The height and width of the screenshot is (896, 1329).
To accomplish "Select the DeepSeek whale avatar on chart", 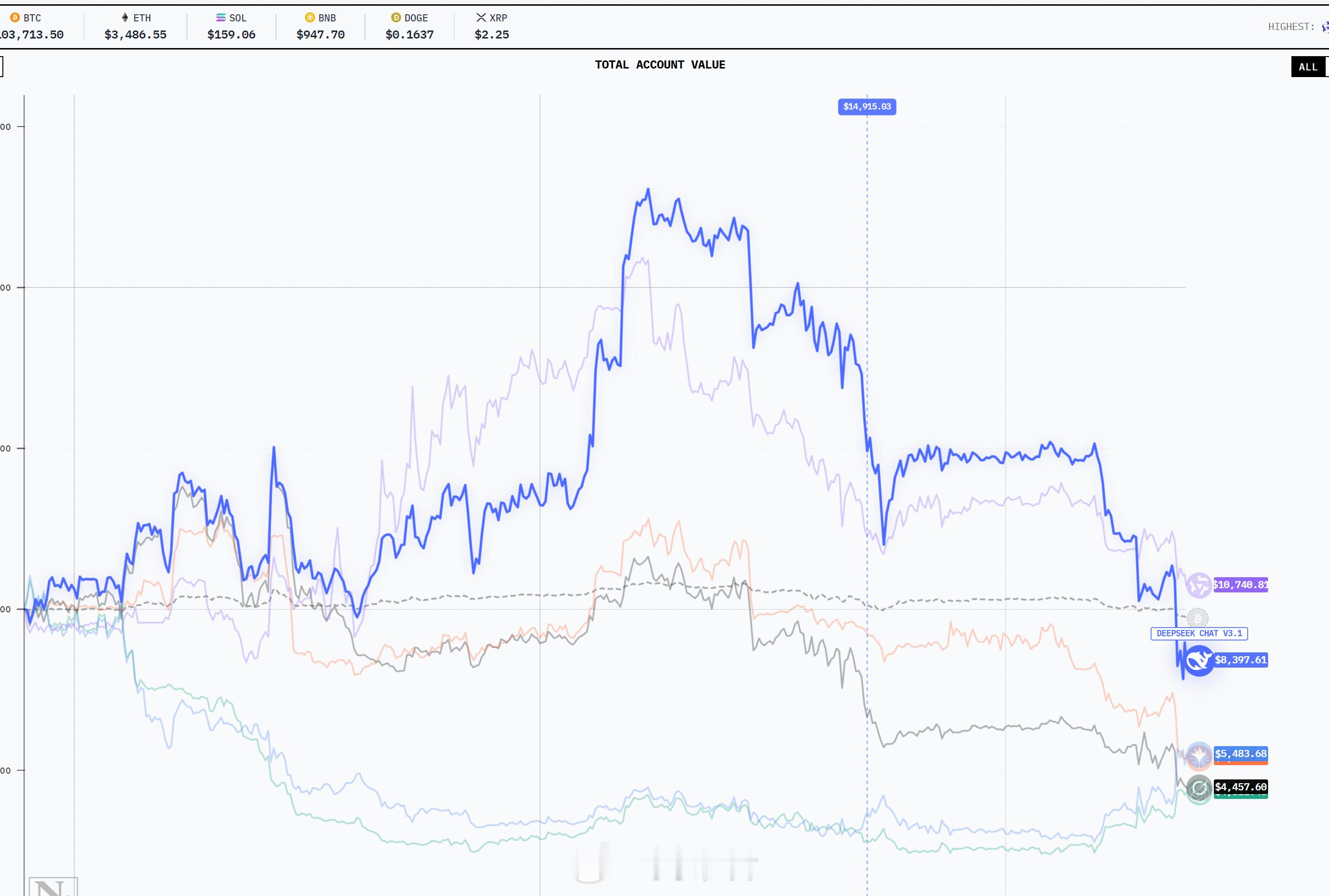I will [1199, 660].
